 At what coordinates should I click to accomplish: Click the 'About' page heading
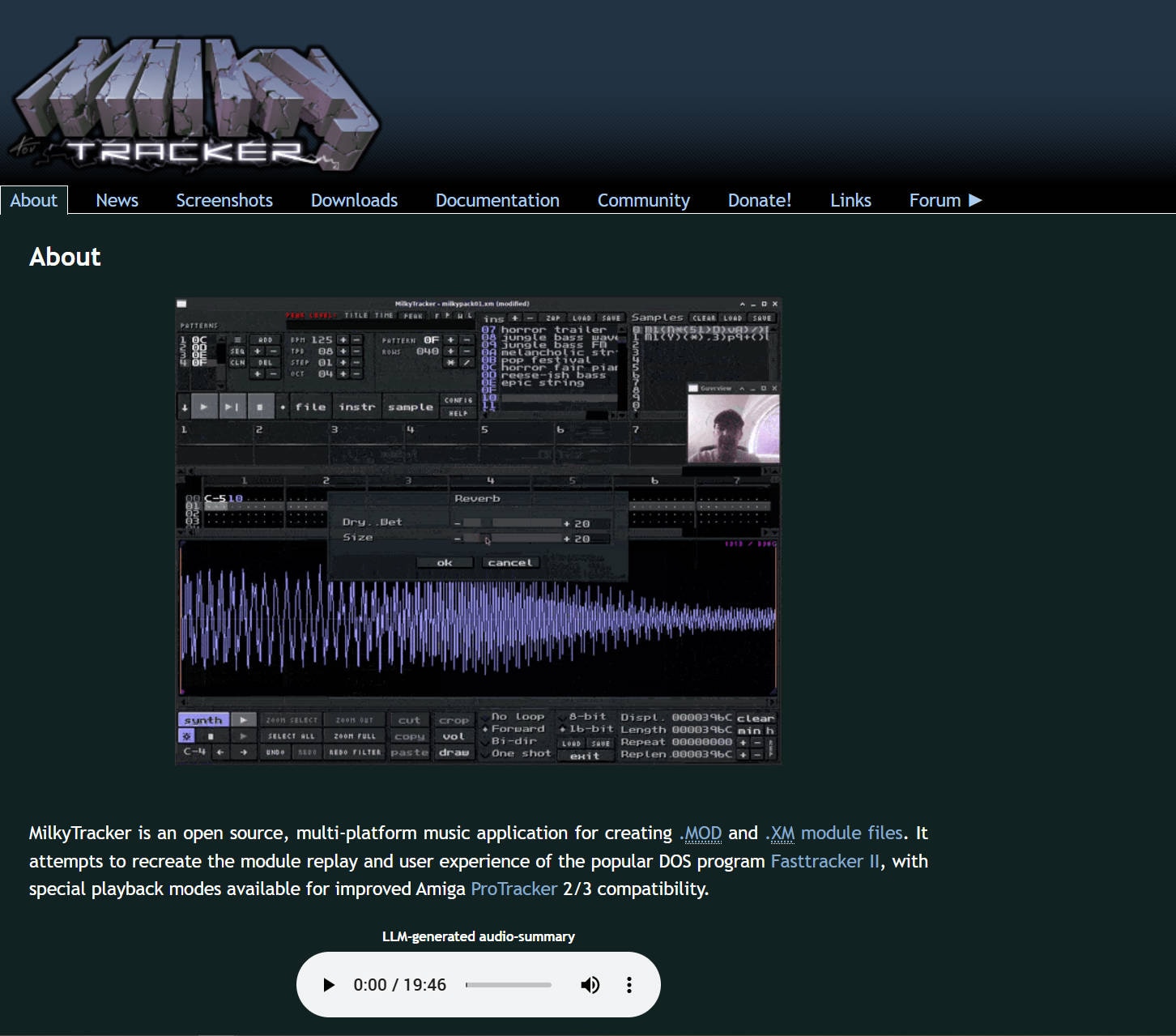[x=65, y=257]
